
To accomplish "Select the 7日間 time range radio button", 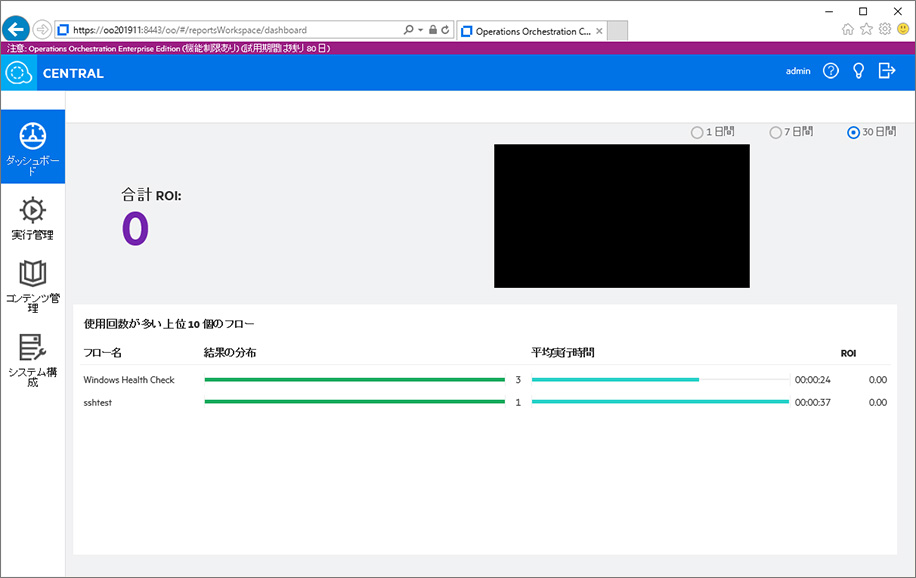I will coord(775,132).
